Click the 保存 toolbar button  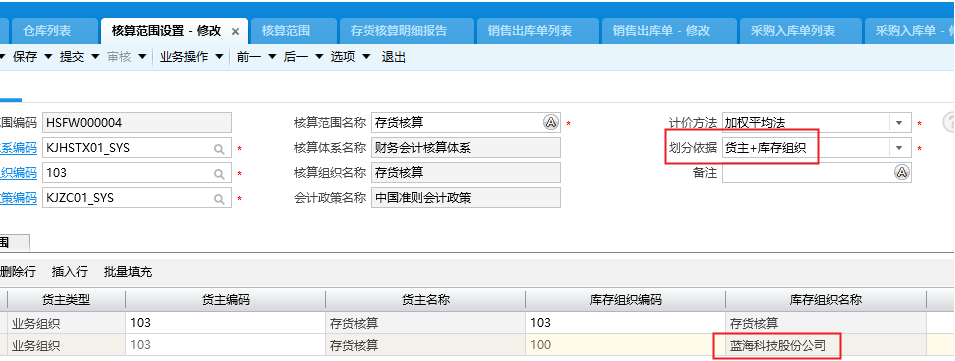tap(25, 57)
